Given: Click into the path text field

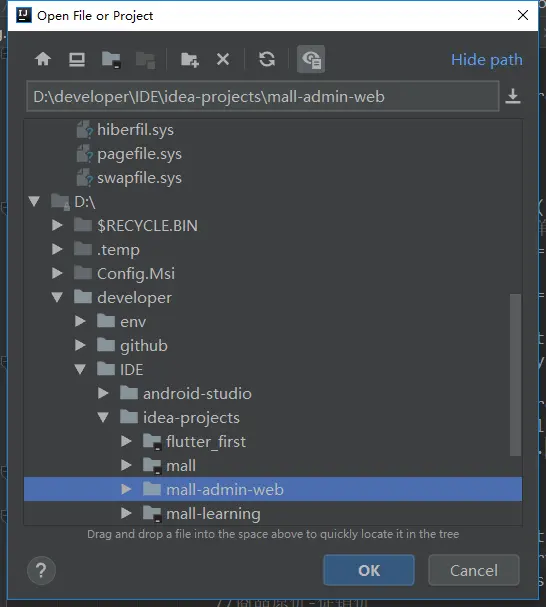Looking at the screenshot, I should (x=263, y=96).
